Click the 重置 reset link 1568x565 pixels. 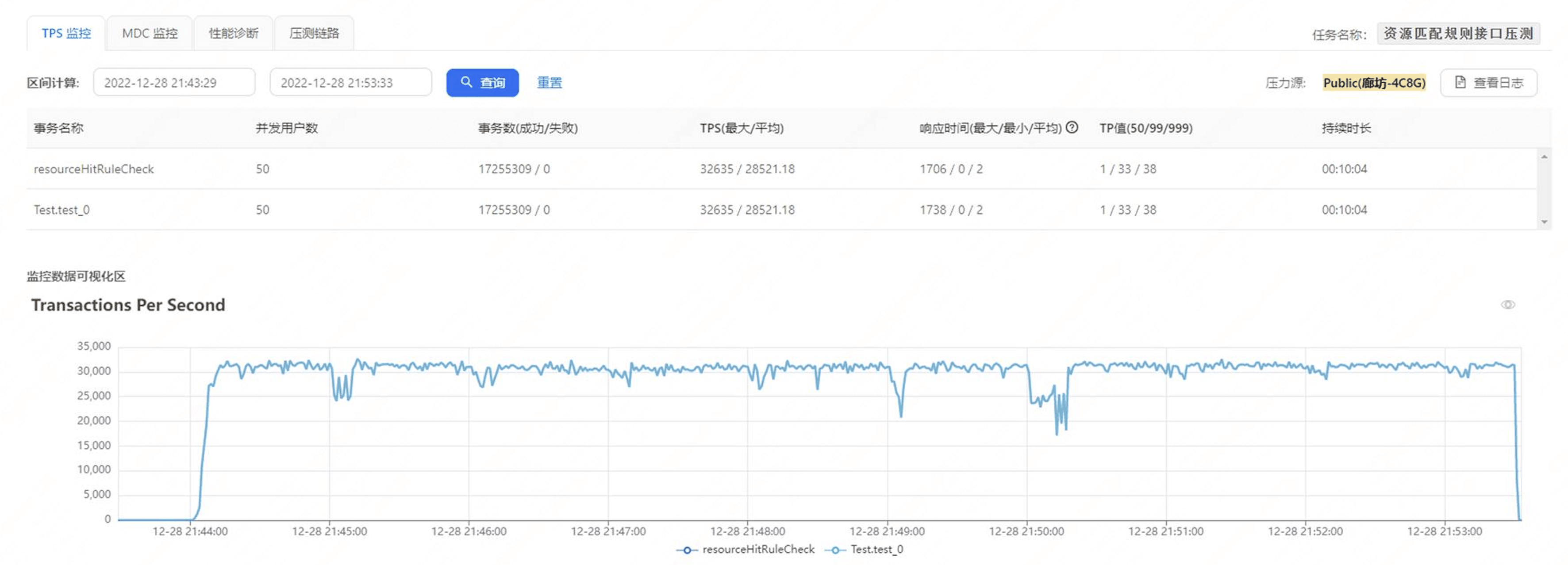coord(549,83)
